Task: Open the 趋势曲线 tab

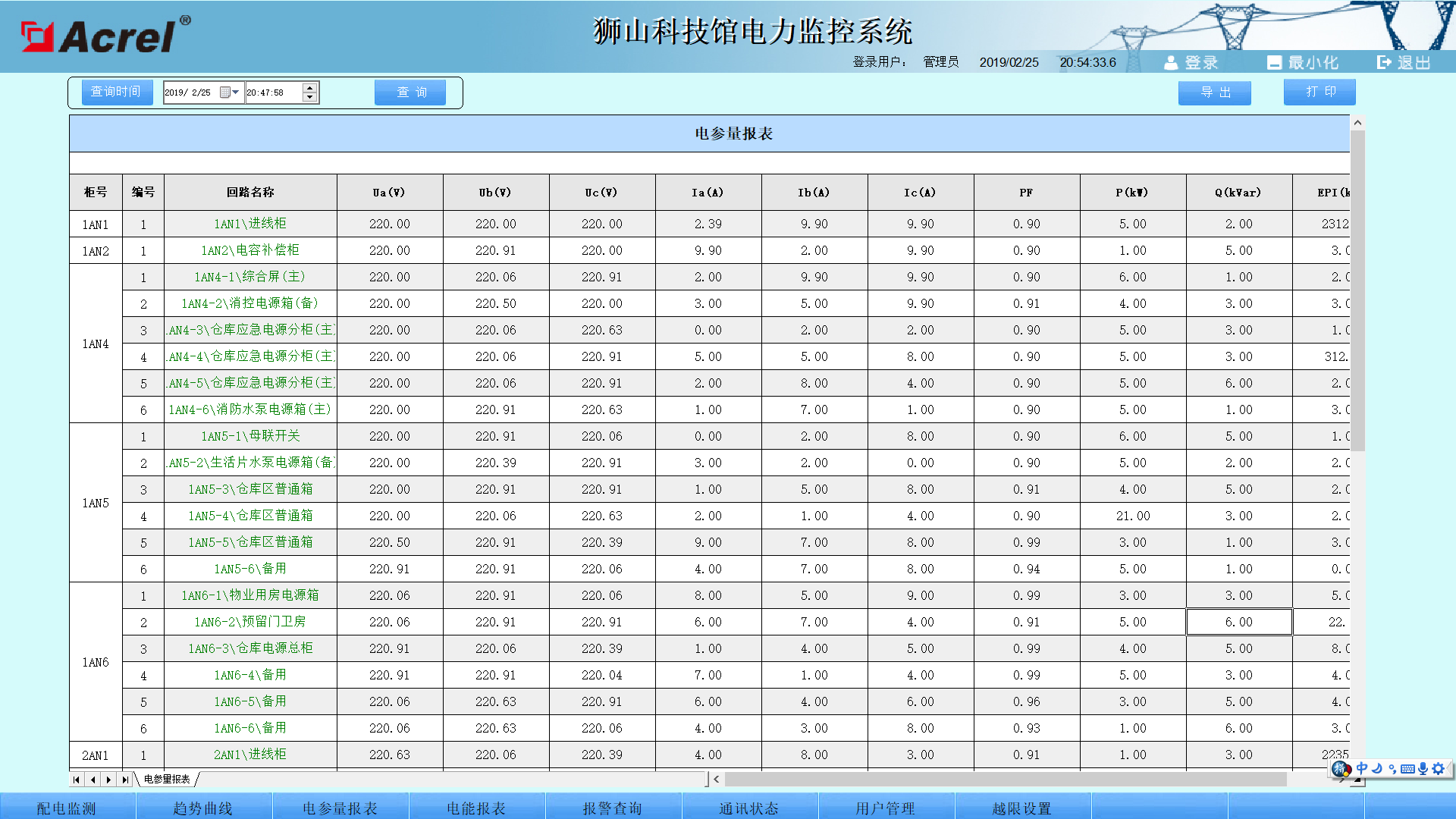Action: (x=203, y=808)
